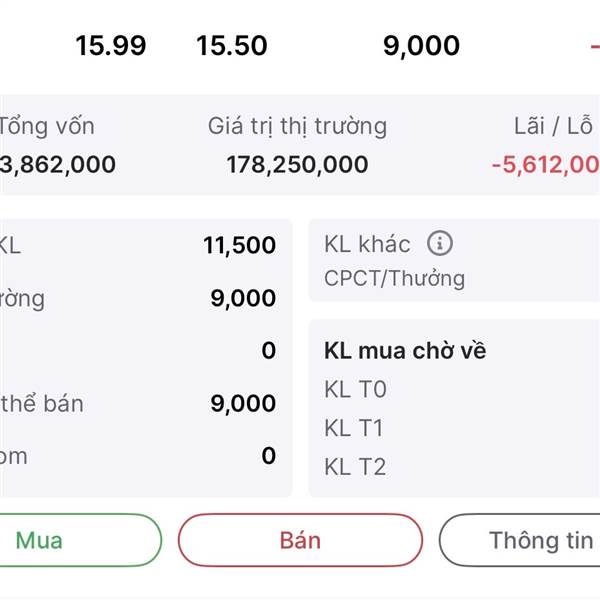Screen dimensions: 600x600
Task: Select the 11,500 KL total value
Action: point(240,245)
